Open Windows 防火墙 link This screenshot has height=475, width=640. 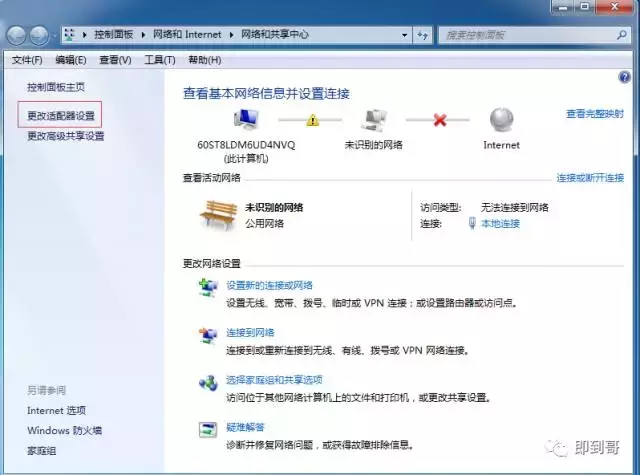click(x=64, y=430)
